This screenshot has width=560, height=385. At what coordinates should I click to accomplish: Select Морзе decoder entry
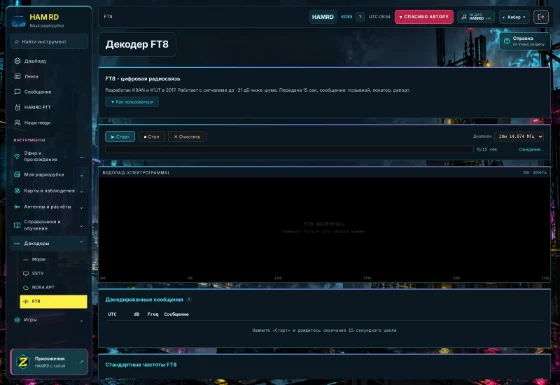[54, 260]
